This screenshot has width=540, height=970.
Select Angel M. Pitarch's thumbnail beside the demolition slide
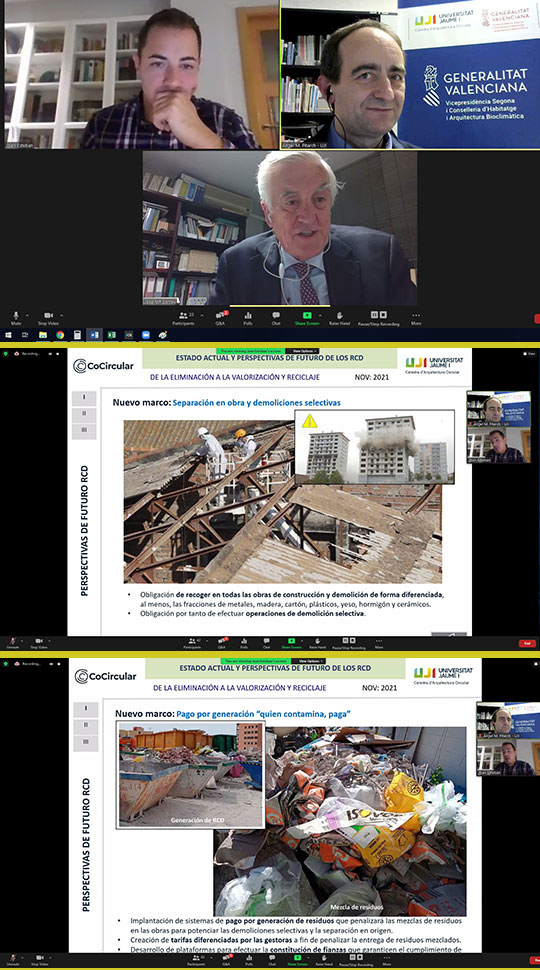(499, 410)
